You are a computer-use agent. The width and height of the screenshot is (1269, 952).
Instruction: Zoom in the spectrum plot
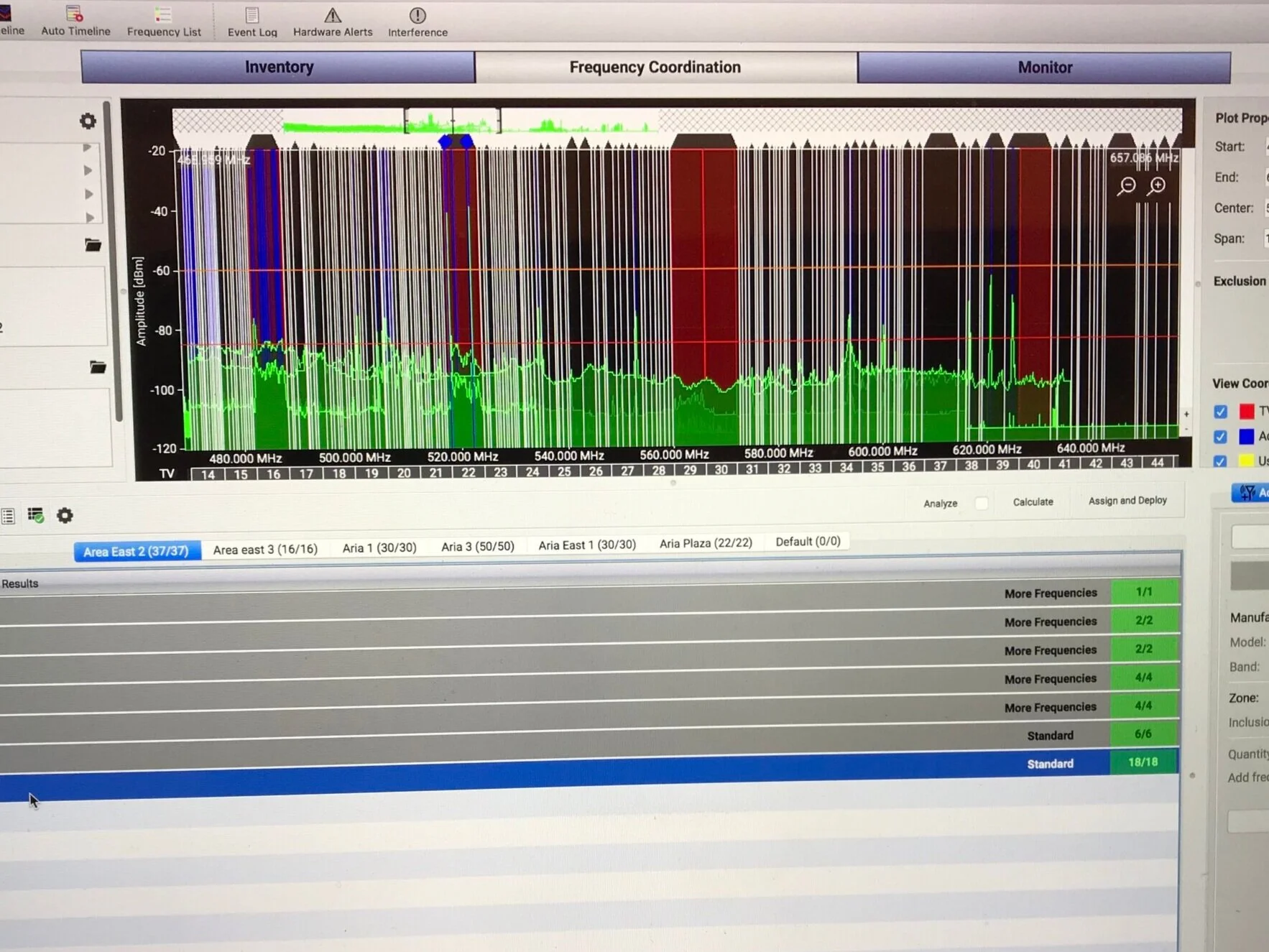pyautogui.click(x=1157, y=186)
